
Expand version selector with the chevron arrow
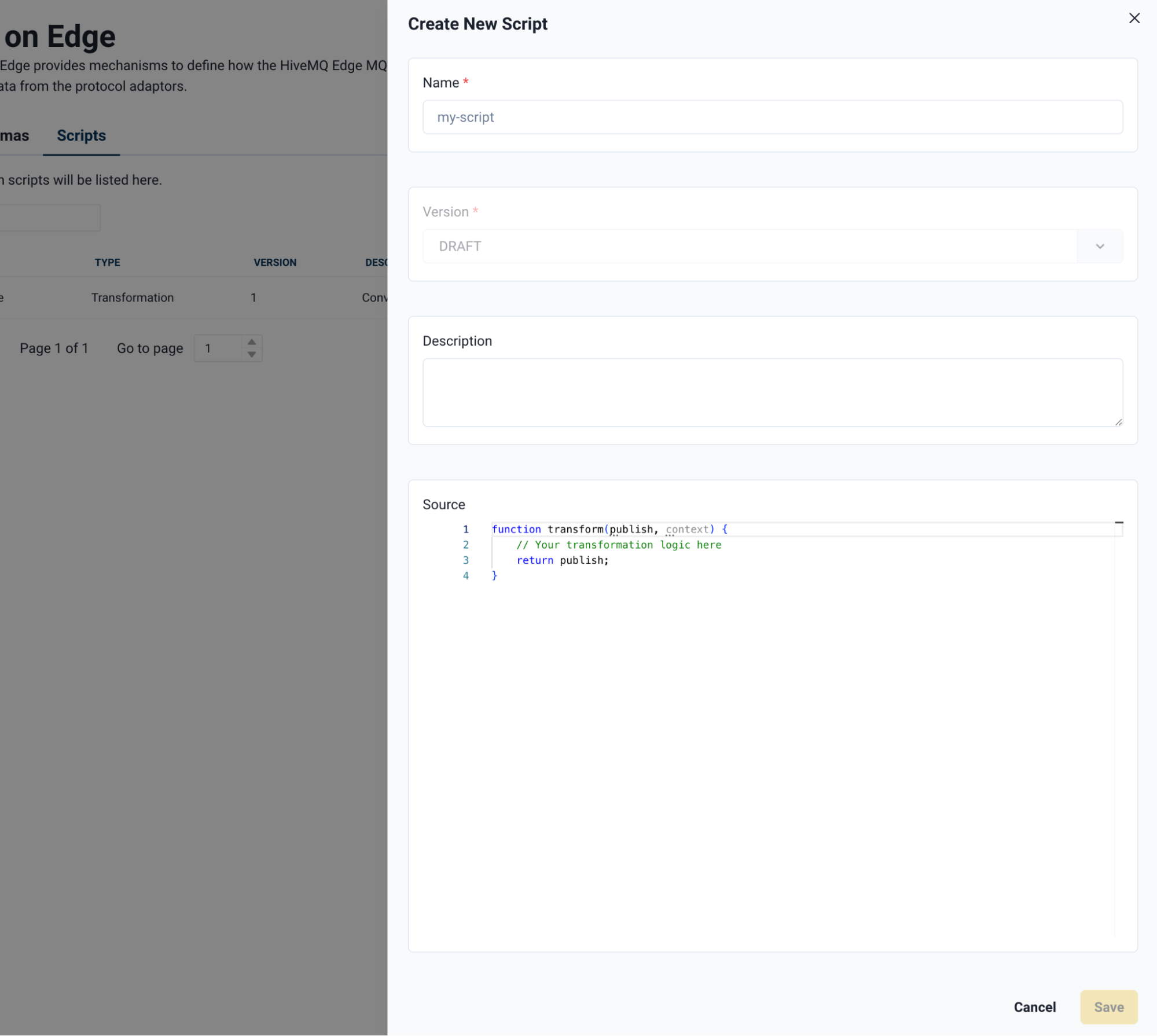(1099, 246)
